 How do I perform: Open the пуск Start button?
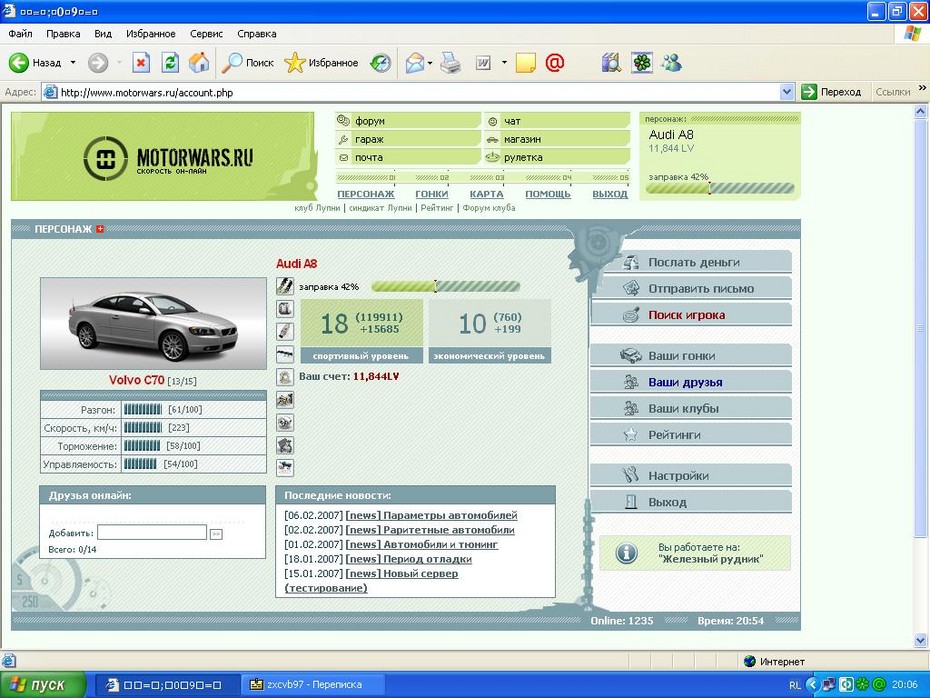coord(43,685)
